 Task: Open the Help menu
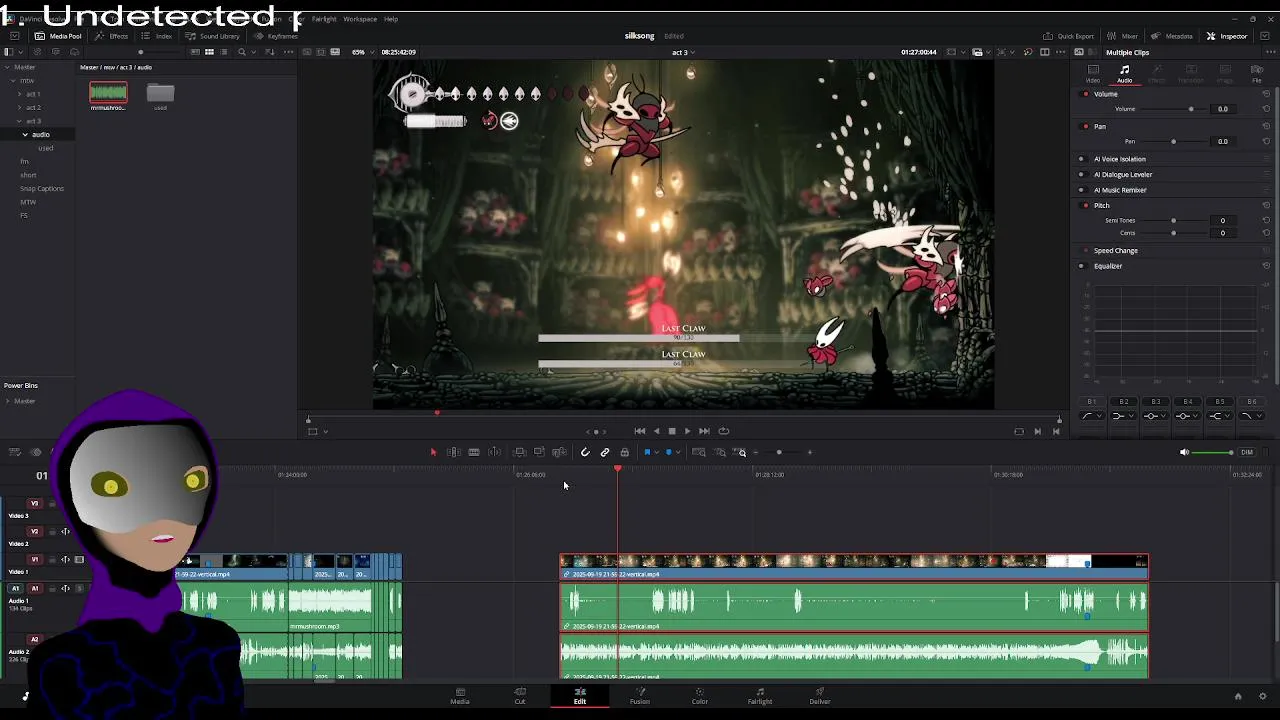click(391, 19)
